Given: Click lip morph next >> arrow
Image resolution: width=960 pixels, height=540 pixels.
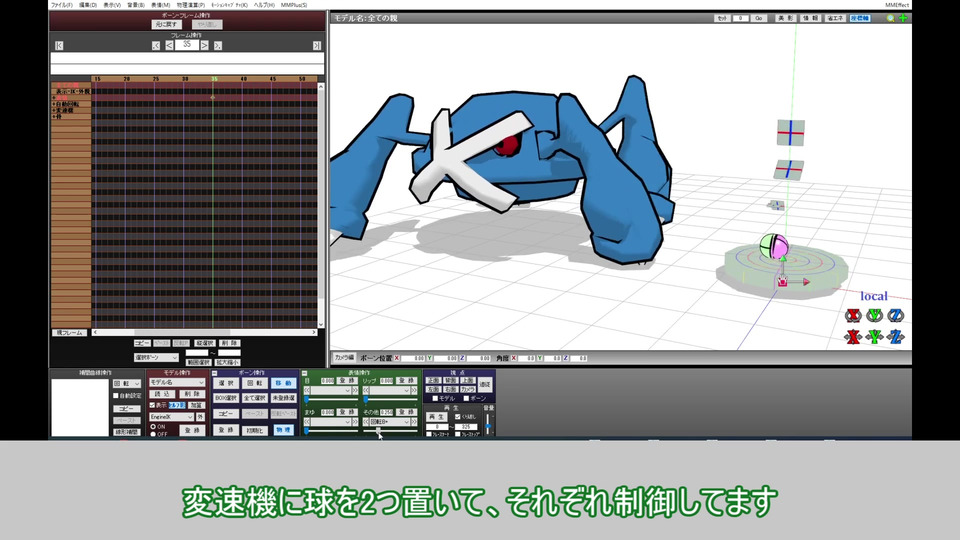Looking at the screenshot, I should tap(414, 390).
